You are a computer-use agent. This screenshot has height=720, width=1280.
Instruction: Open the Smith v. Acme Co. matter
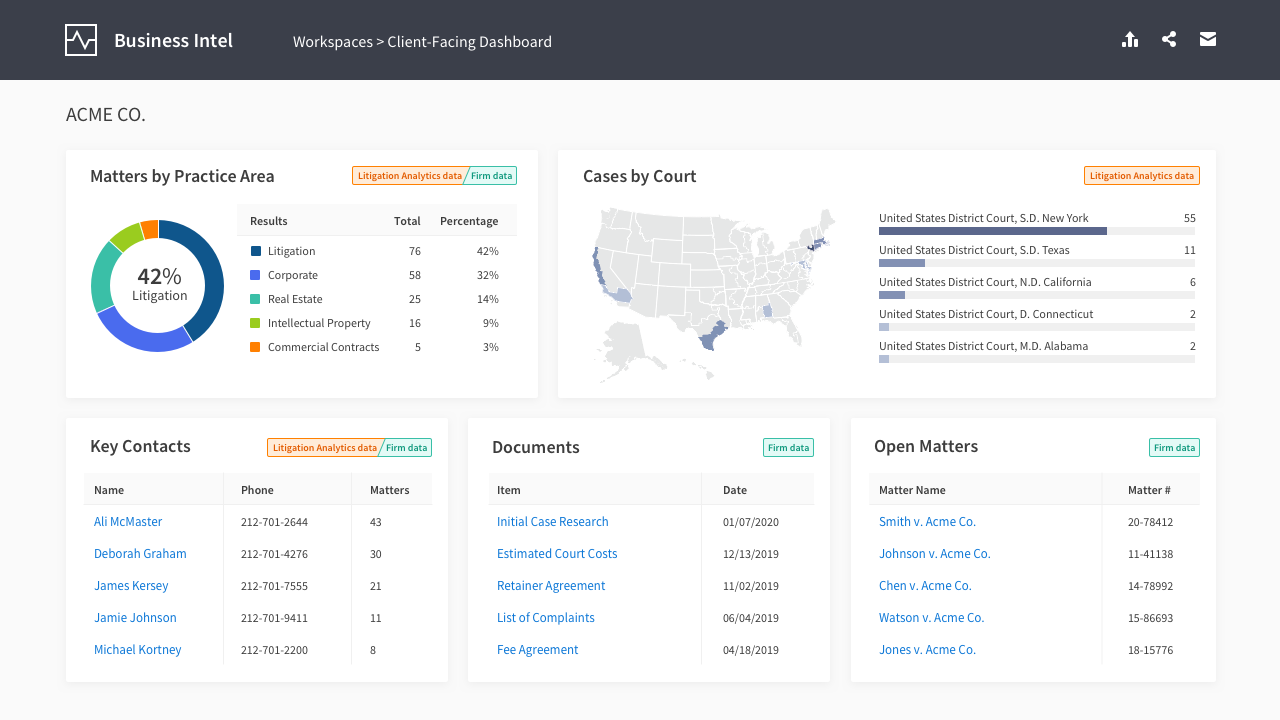pyautogui.click(x=927, y=522)
